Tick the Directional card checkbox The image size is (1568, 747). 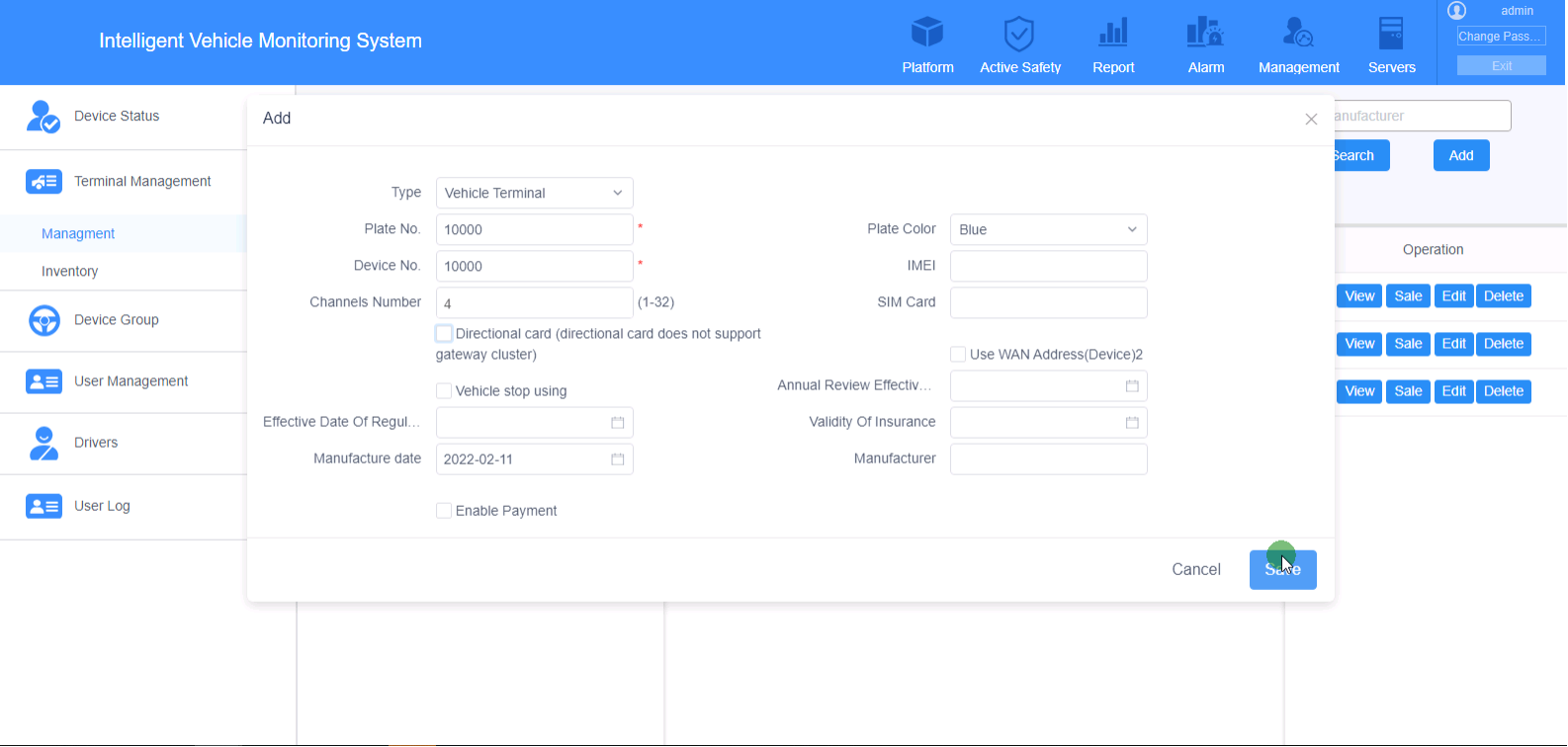click(444, 334)
